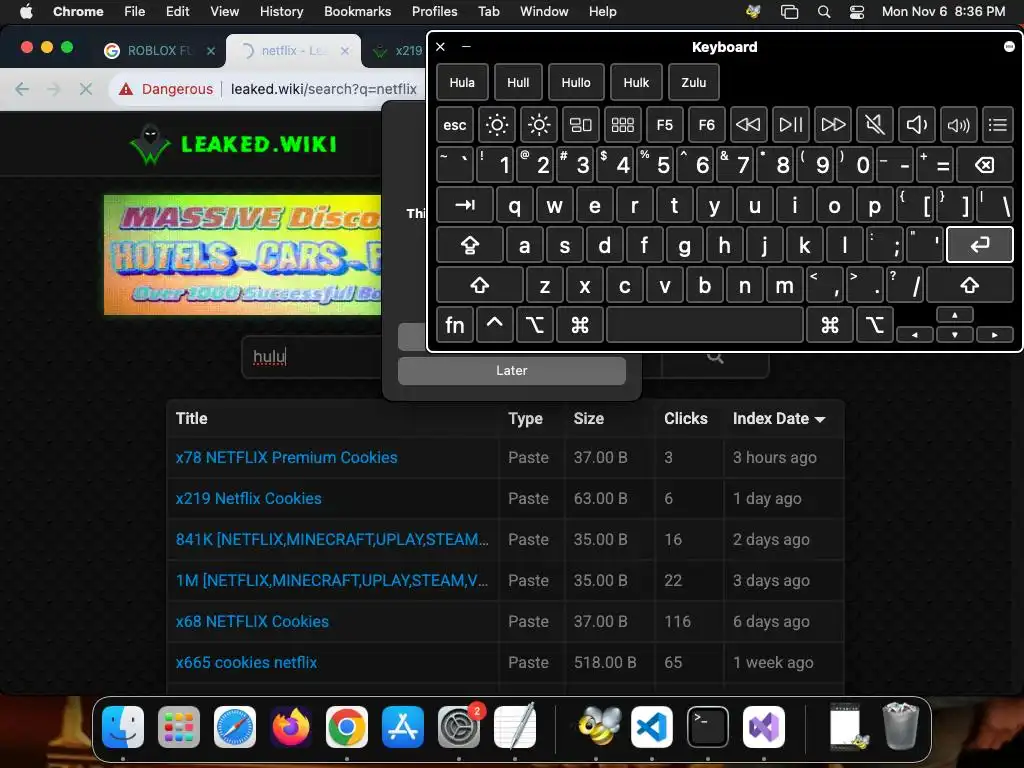This screenshot has height=768, width=1024.
Task: Toggle the left shift key on Keyboard
Action: 480,285
